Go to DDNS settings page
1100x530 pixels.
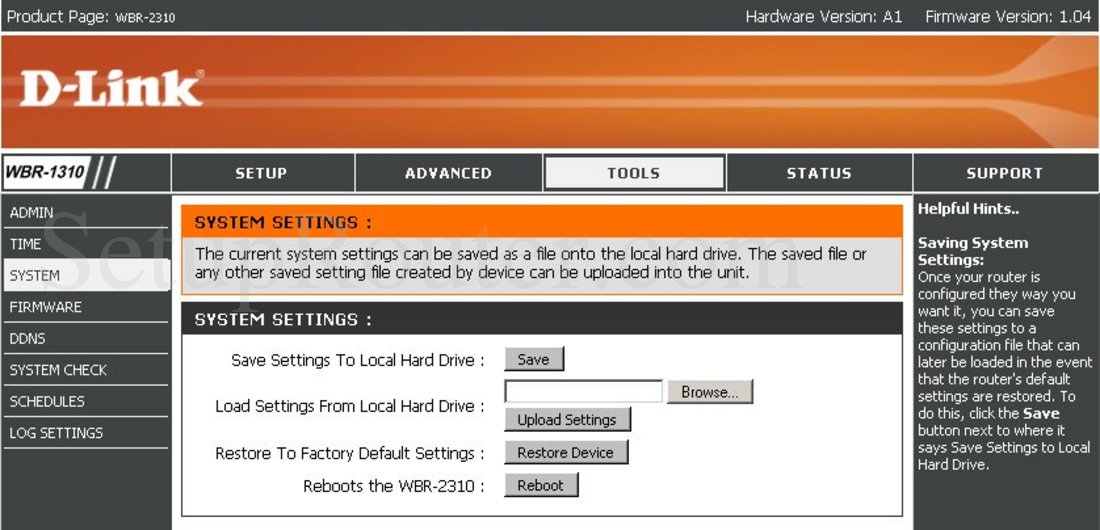tap(85, 338)
